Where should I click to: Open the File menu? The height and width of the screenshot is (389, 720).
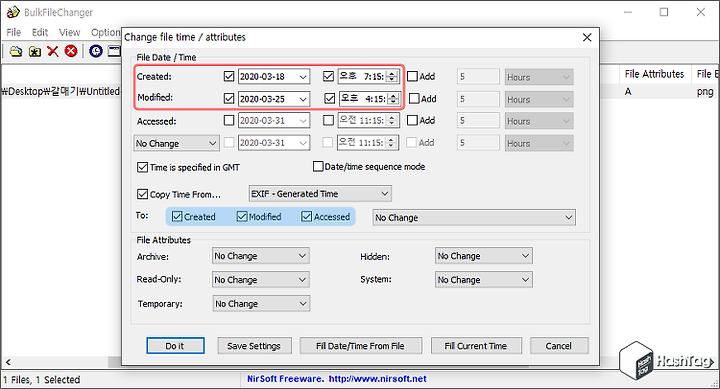click(x=13, y=32)
